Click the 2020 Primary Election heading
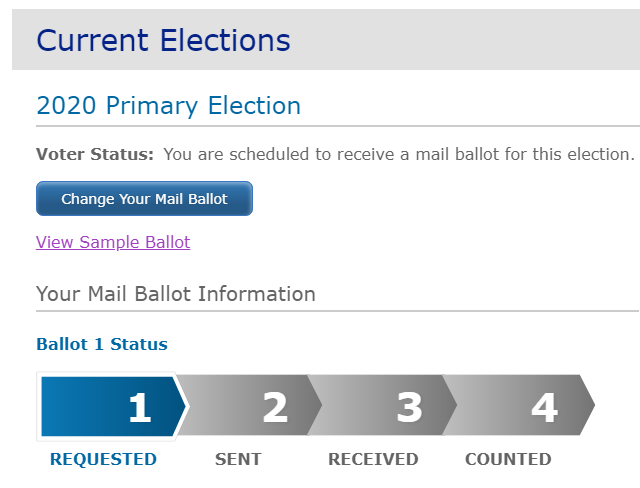640x488 pixels. click(169, 106)
